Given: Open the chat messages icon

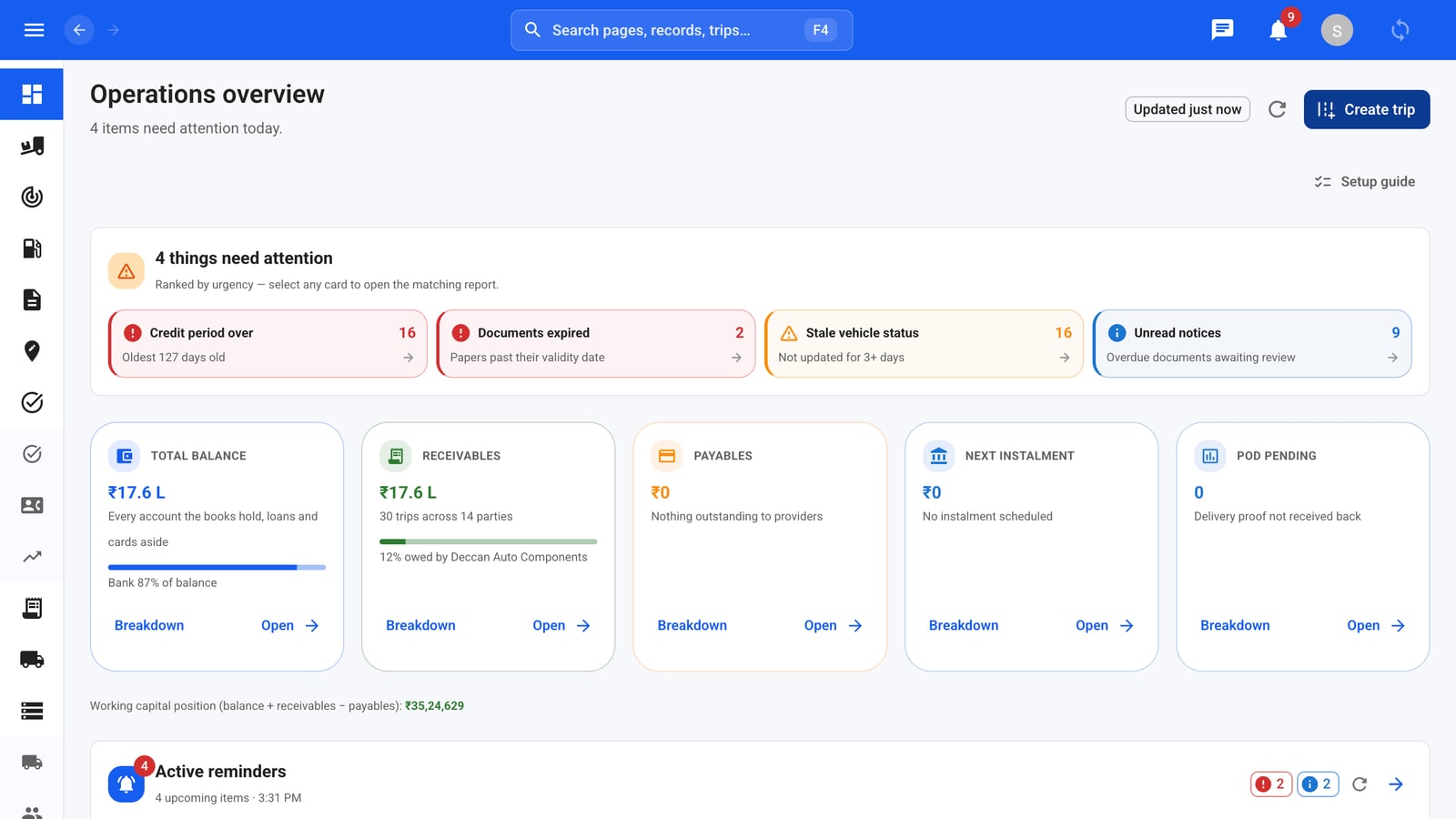Looking at the screenshot, I should 1222,30.
